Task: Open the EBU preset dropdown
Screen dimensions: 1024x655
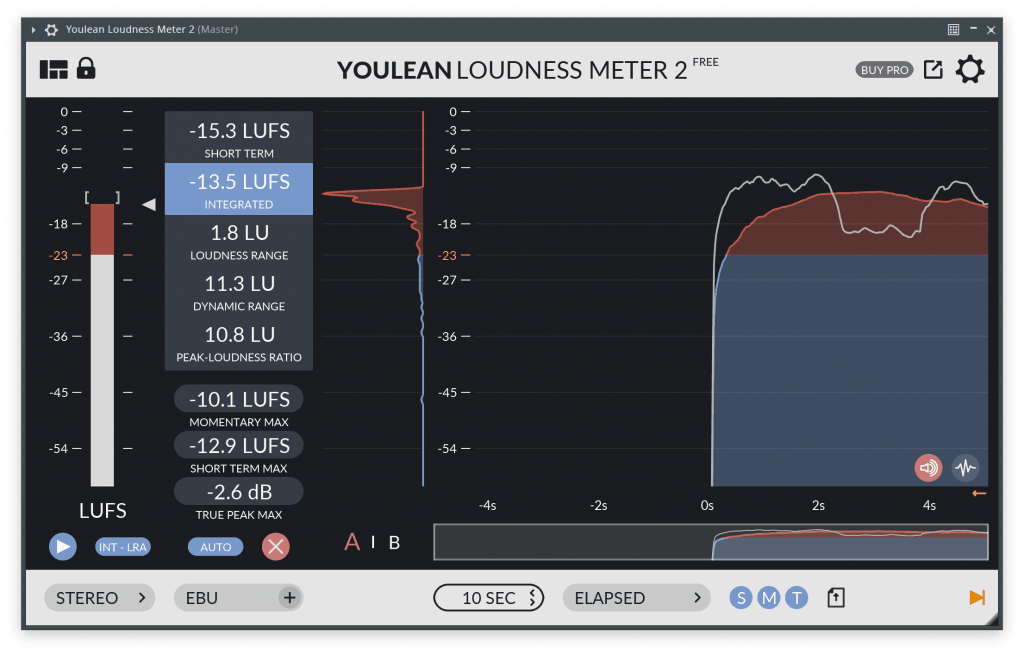Action: click(238, 598)
